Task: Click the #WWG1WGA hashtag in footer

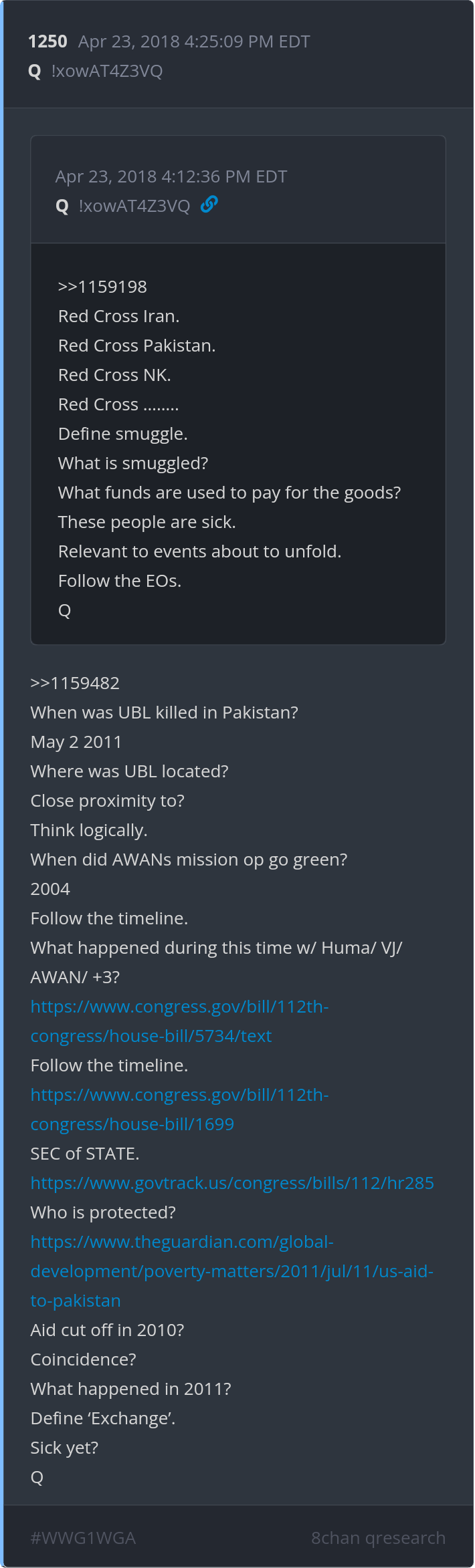Action: (83, 1538)
